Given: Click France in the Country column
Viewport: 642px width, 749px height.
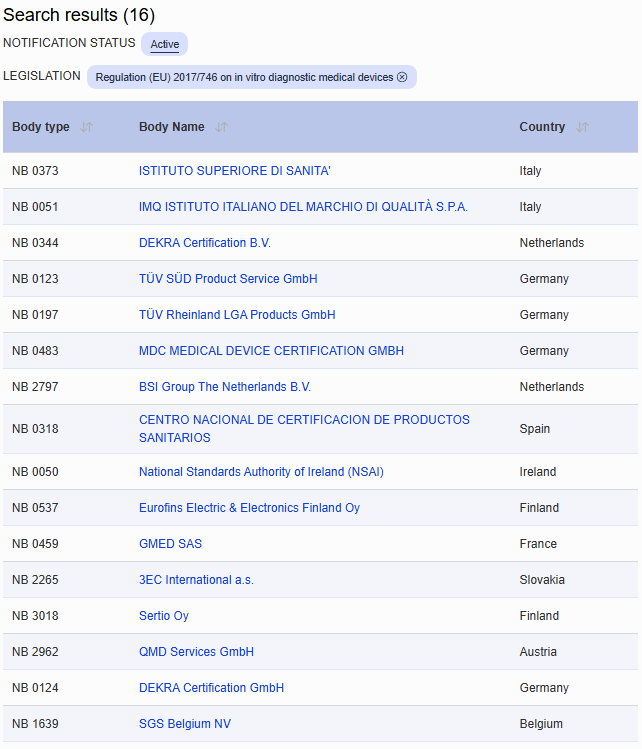Looking at the screenshot, I should pos(538,544).
